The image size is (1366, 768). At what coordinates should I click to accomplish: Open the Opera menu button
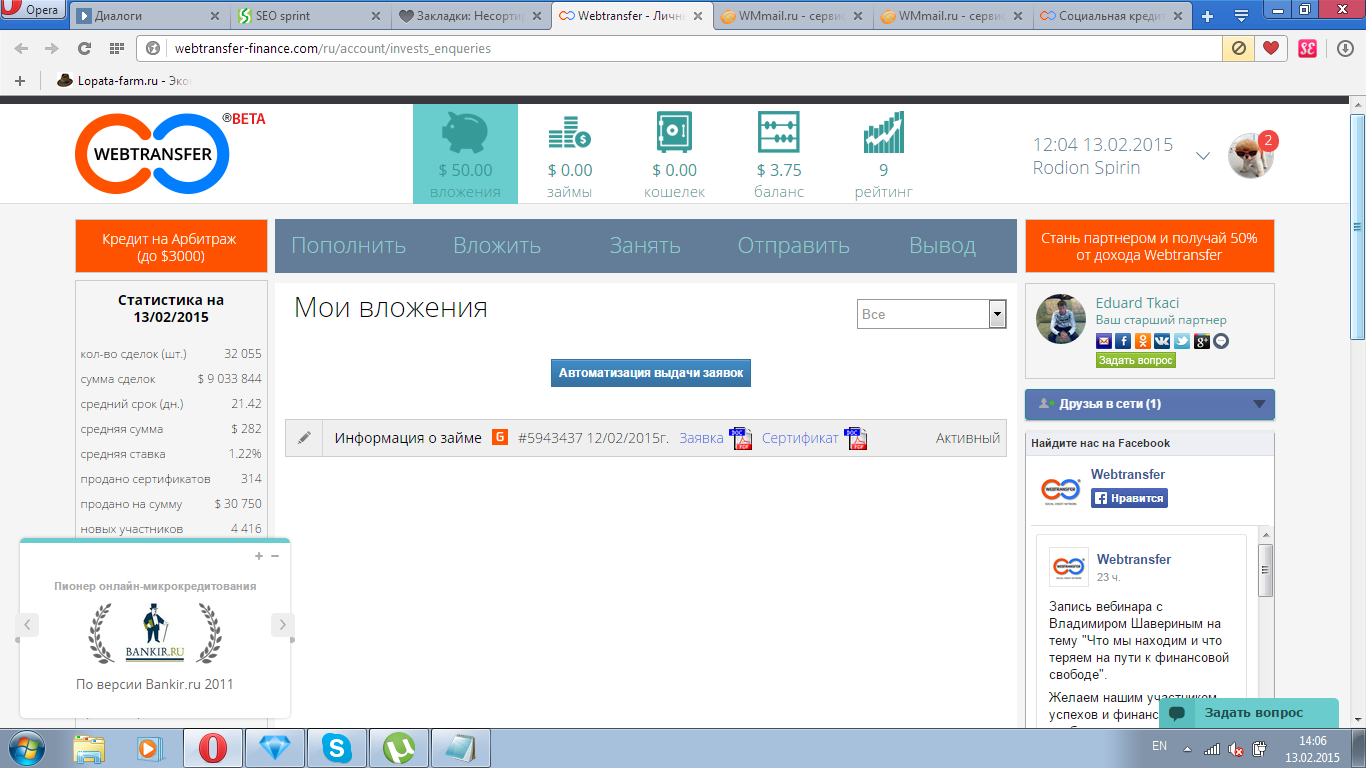click(34, 10)
